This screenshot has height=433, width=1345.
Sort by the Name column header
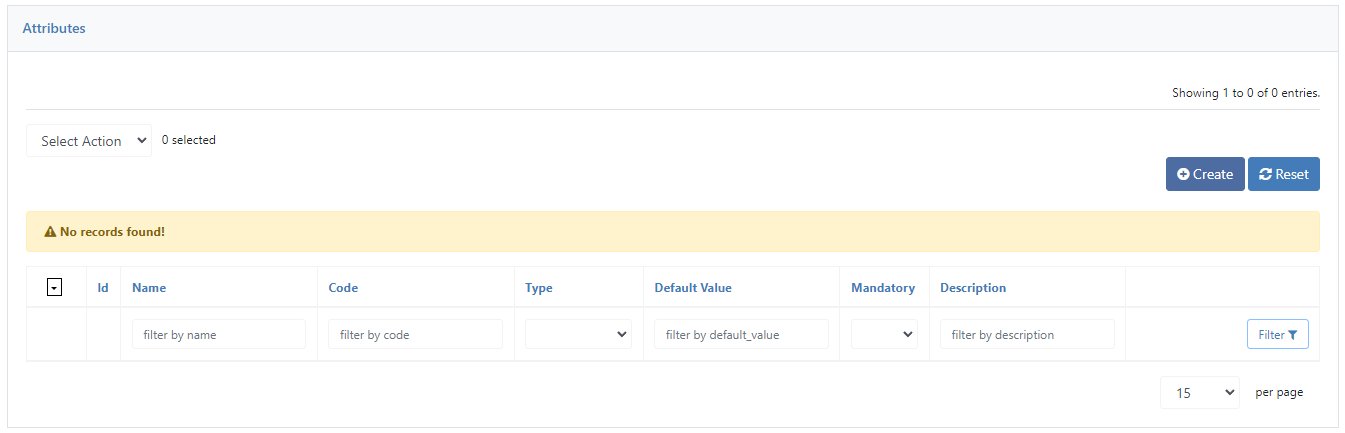click(149, 288)
